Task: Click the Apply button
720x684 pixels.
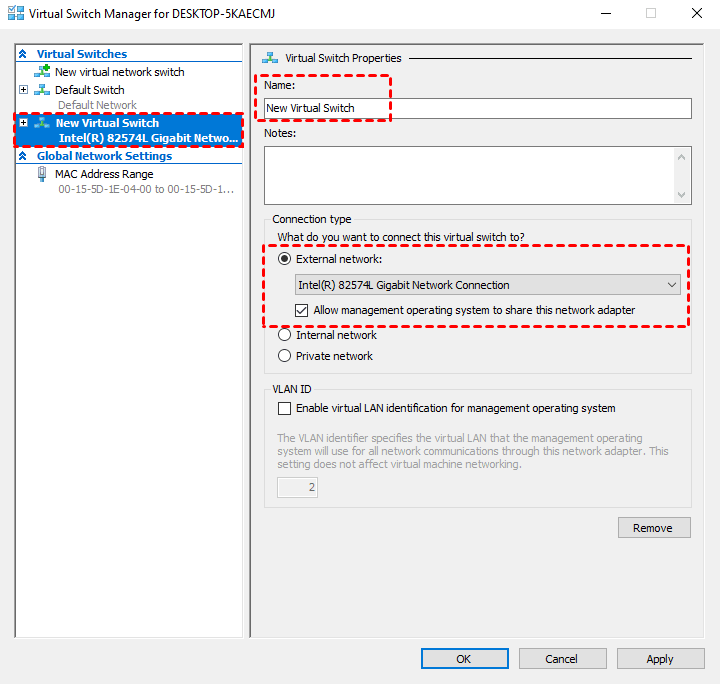Action: 660,659
